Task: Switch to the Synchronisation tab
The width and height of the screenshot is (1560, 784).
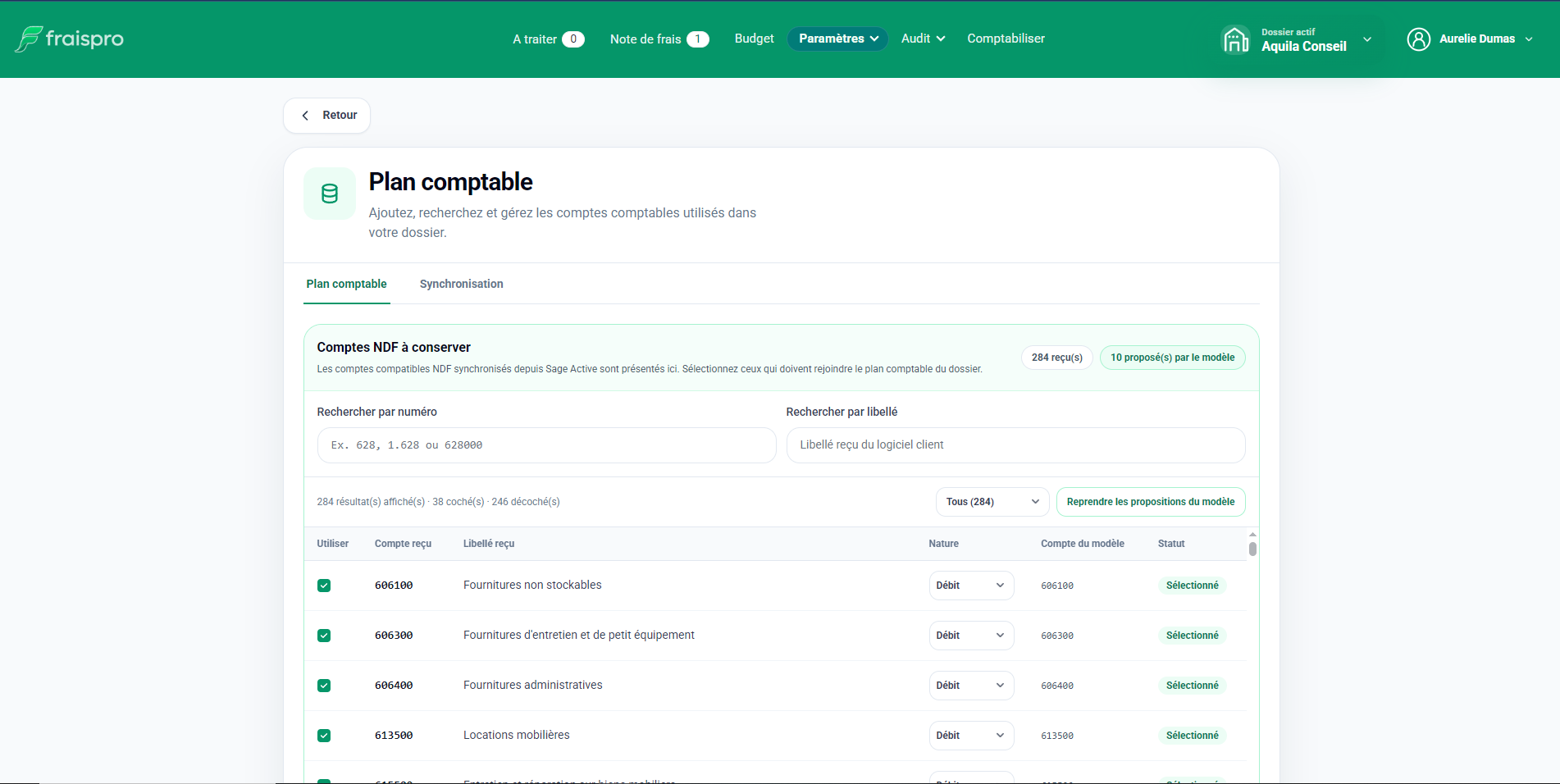Action: tap(461, 284)
